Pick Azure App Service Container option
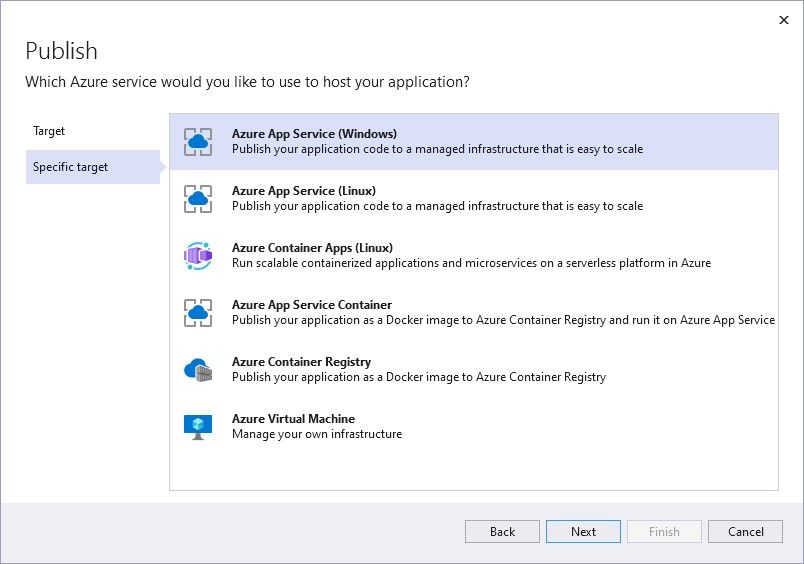Viewport: 804px width, 564px height. point(312,305)
